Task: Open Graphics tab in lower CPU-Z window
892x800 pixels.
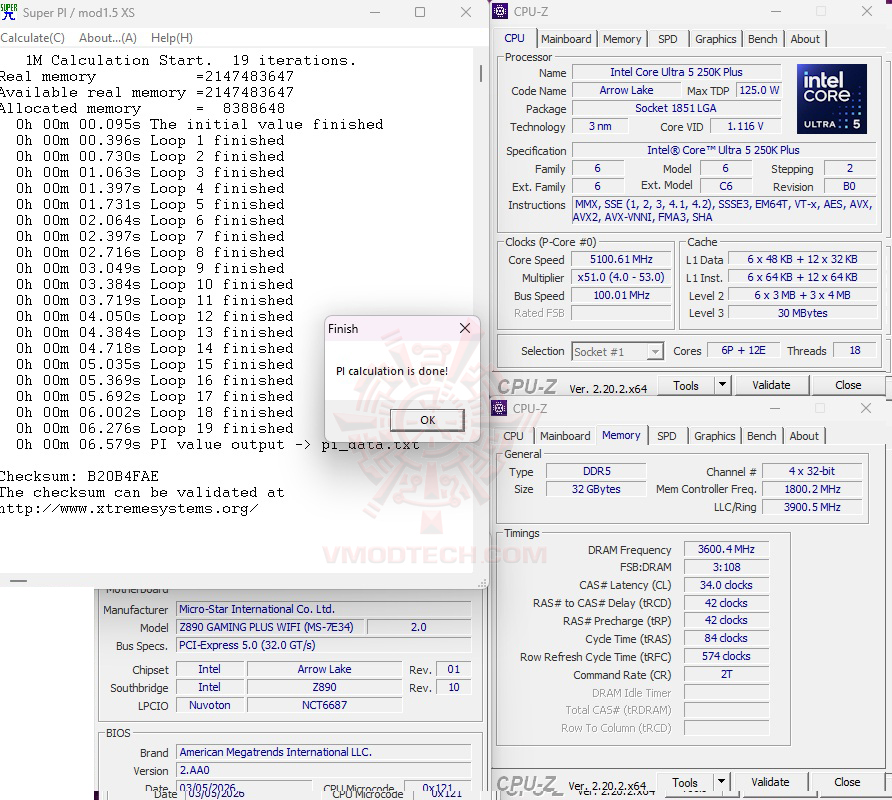Action: pyautogui.click(x=715, y=436)
